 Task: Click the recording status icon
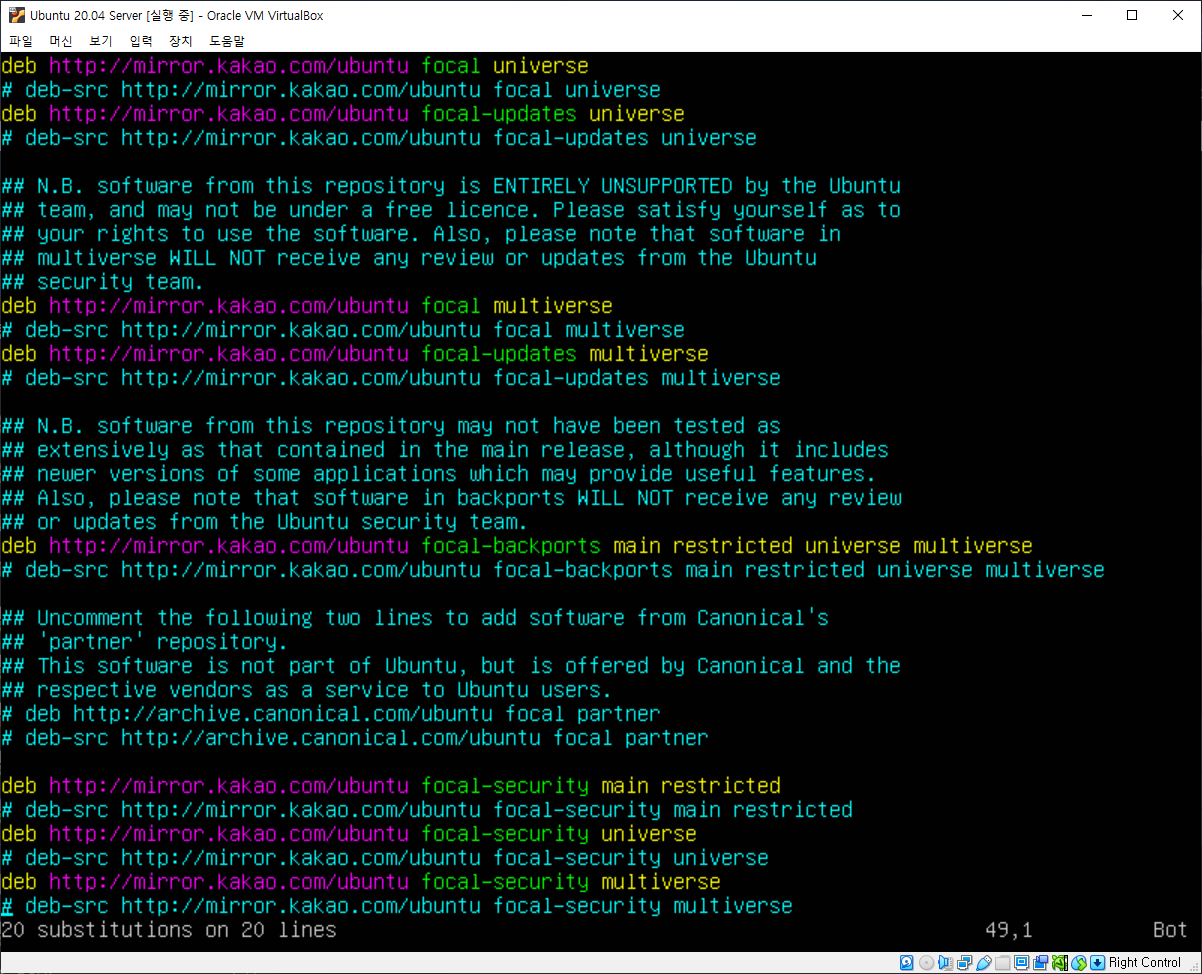coord(1041,962)
